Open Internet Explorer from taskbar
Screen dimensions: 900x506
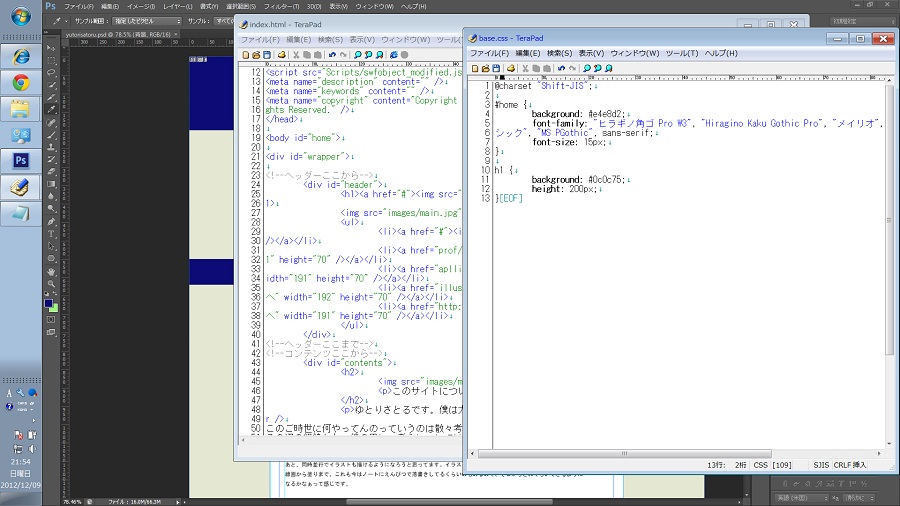pos(21,57)
